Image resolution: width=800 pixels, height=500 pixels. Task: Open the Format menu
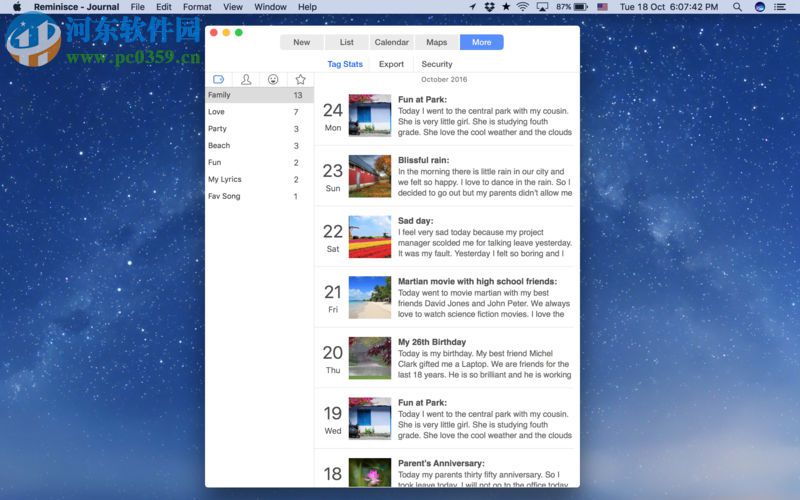click(197, 7)
